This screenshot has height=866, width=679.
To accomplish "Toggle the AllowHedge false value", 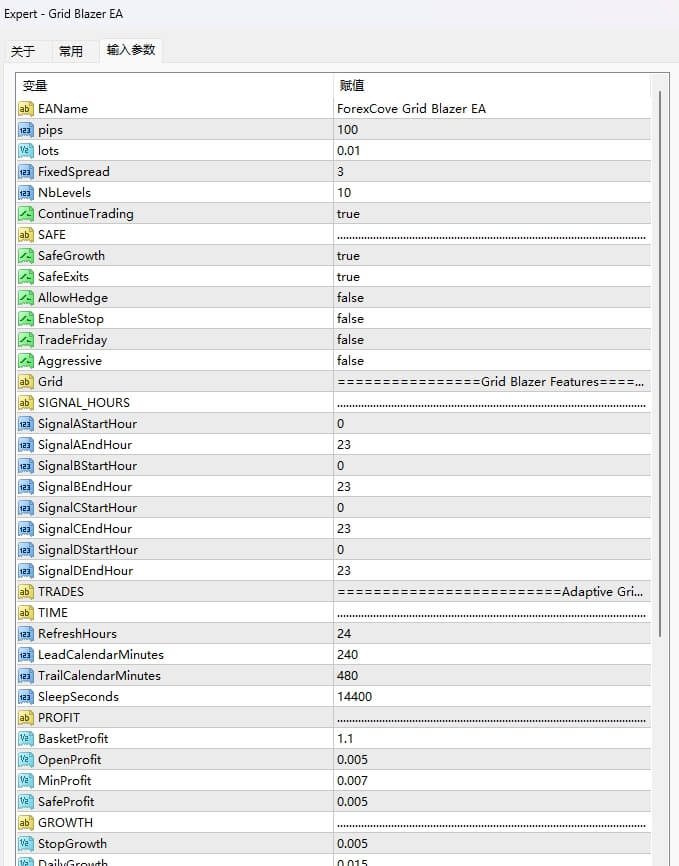I will [490, 298].
